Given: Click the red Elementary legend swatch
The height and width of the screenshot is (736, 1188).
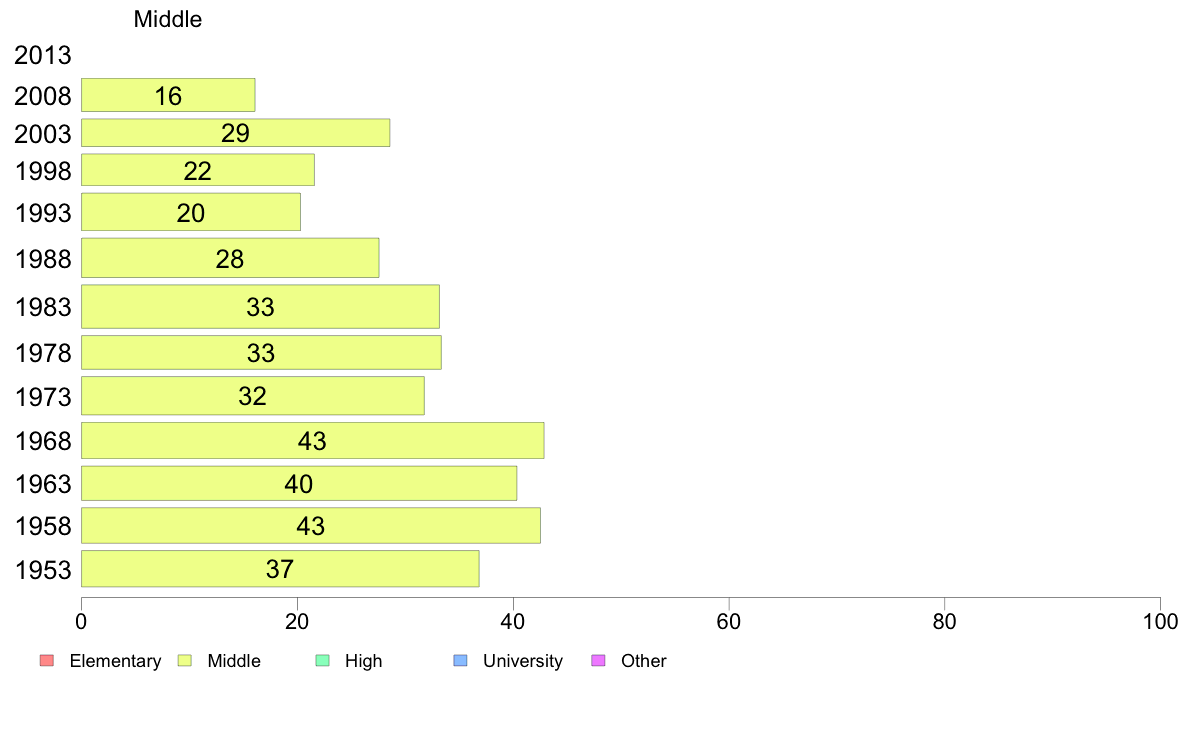Looking at the screenshot, I should tap(47, 661).
